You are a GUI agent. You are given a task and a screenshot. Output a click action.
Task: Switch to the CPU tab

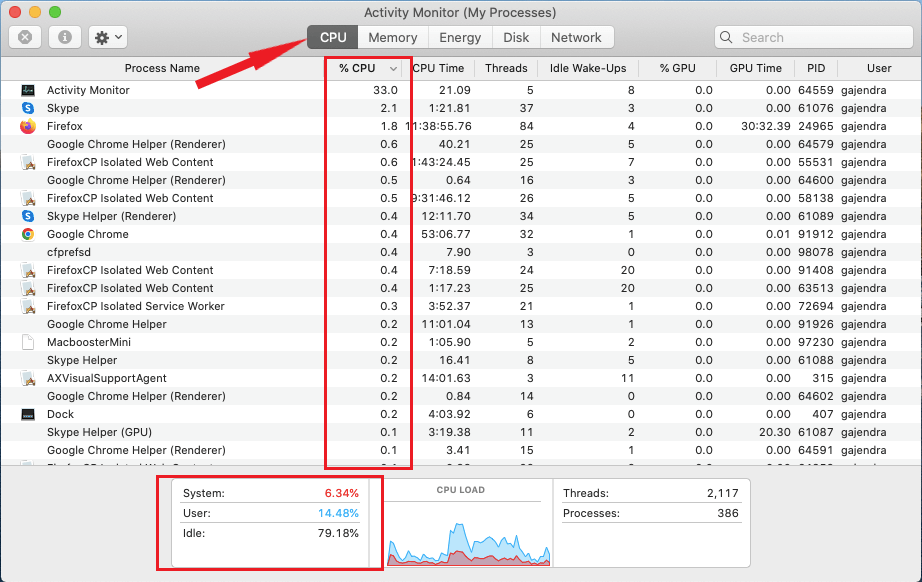tap(333, 37)
